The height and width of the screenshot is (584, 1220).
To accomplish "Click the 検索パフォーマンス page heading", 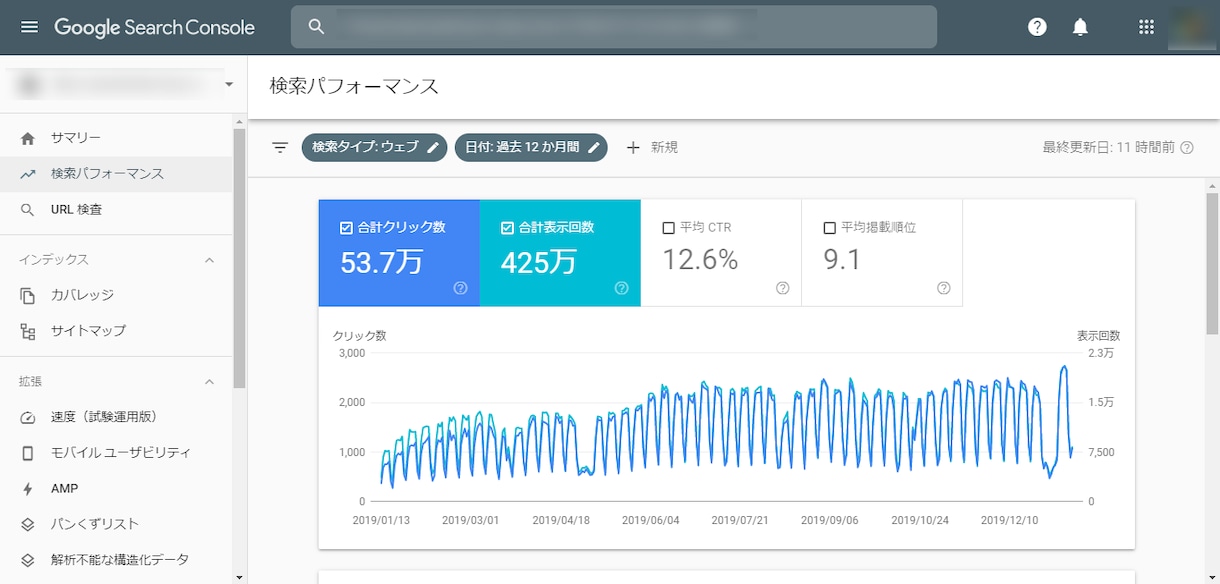I will pyautogui.click(x=354, y=86).
